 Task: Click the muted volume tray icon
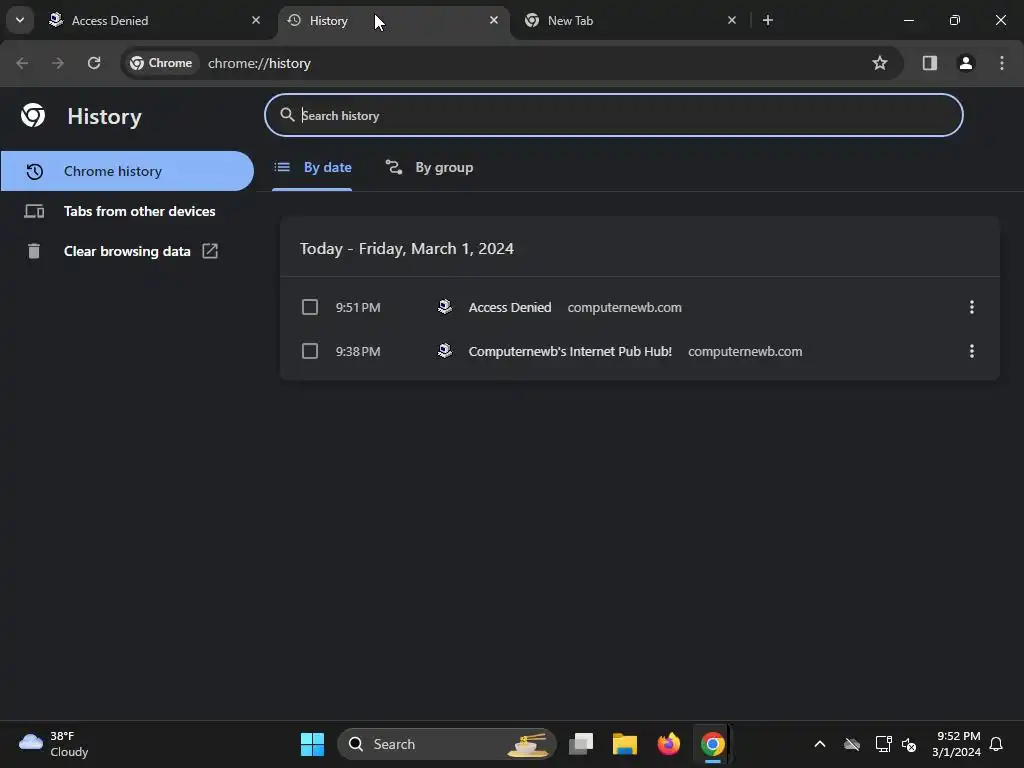[x=908, y=744]
